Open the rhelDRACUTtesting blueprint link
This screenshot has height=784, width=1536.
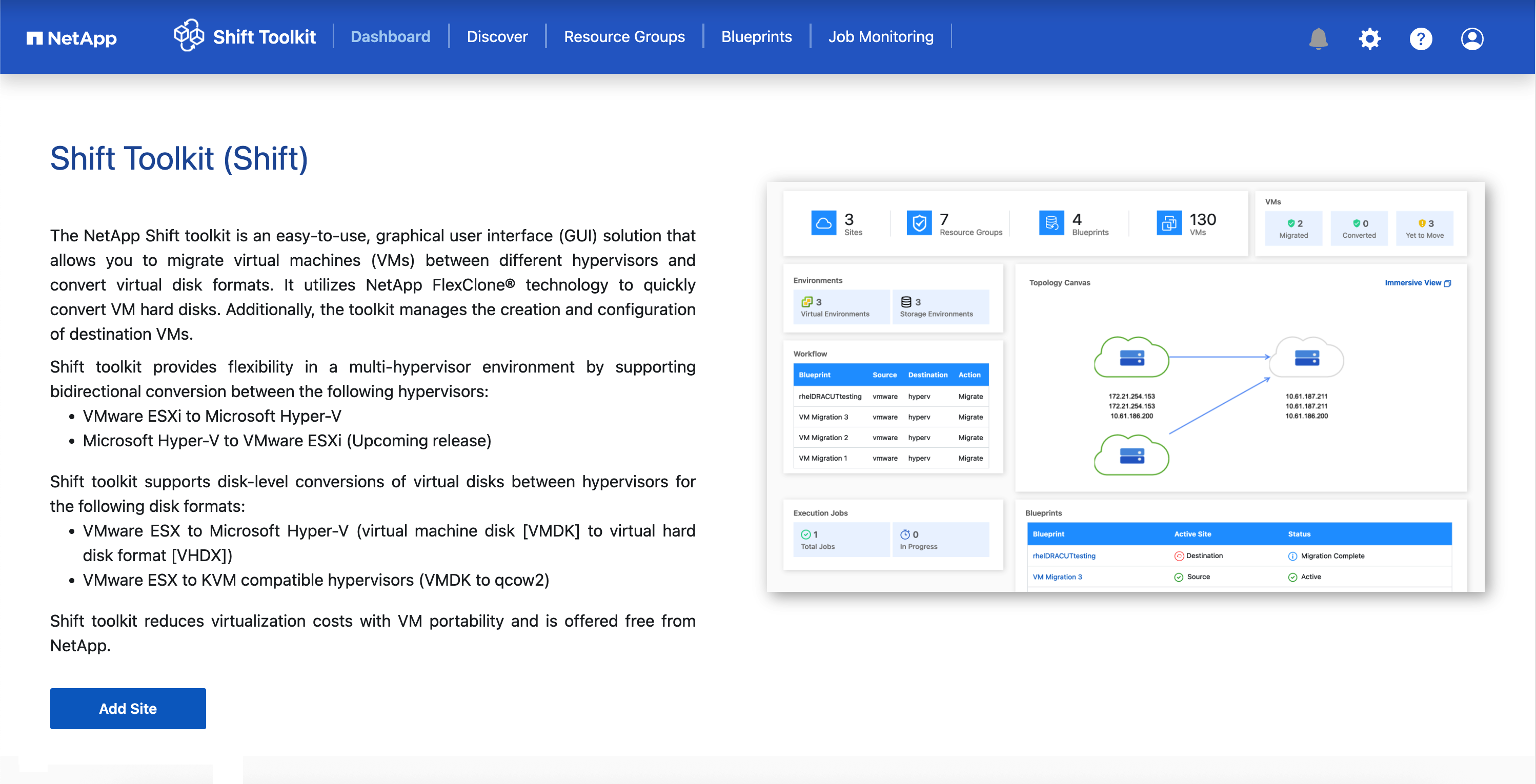click(x=1064, y=556)
